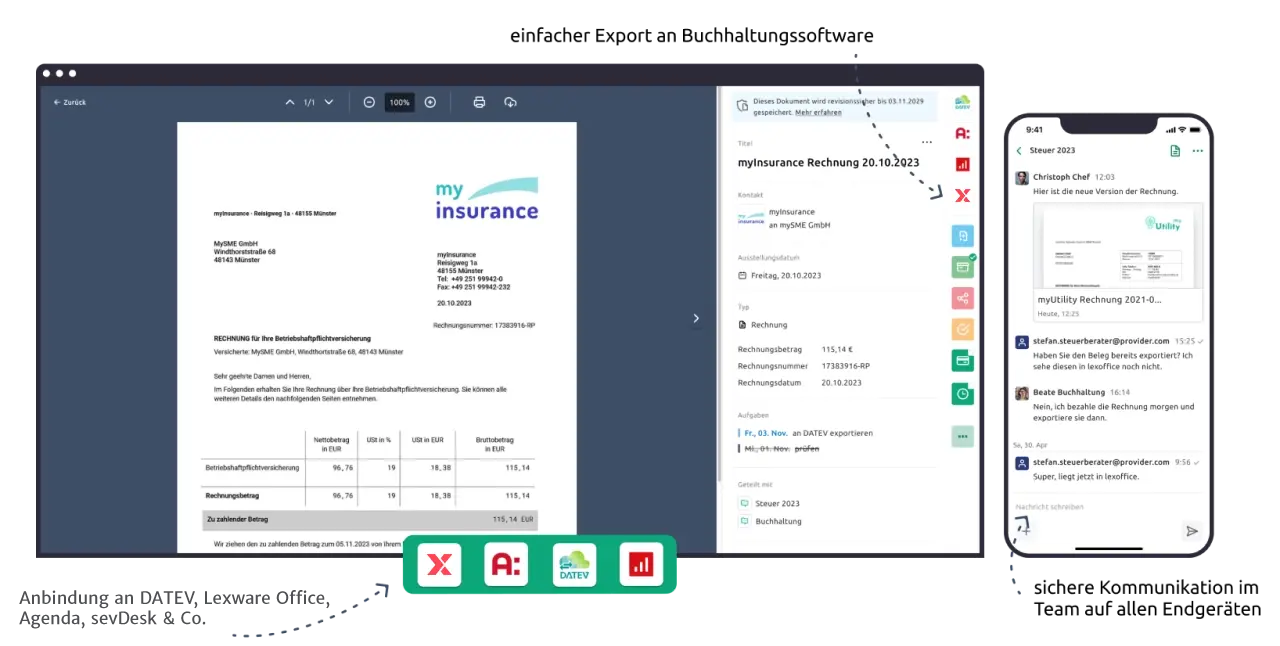
Task: Show more sidebar actions with dots icon
Action: [x=962, y=436]
